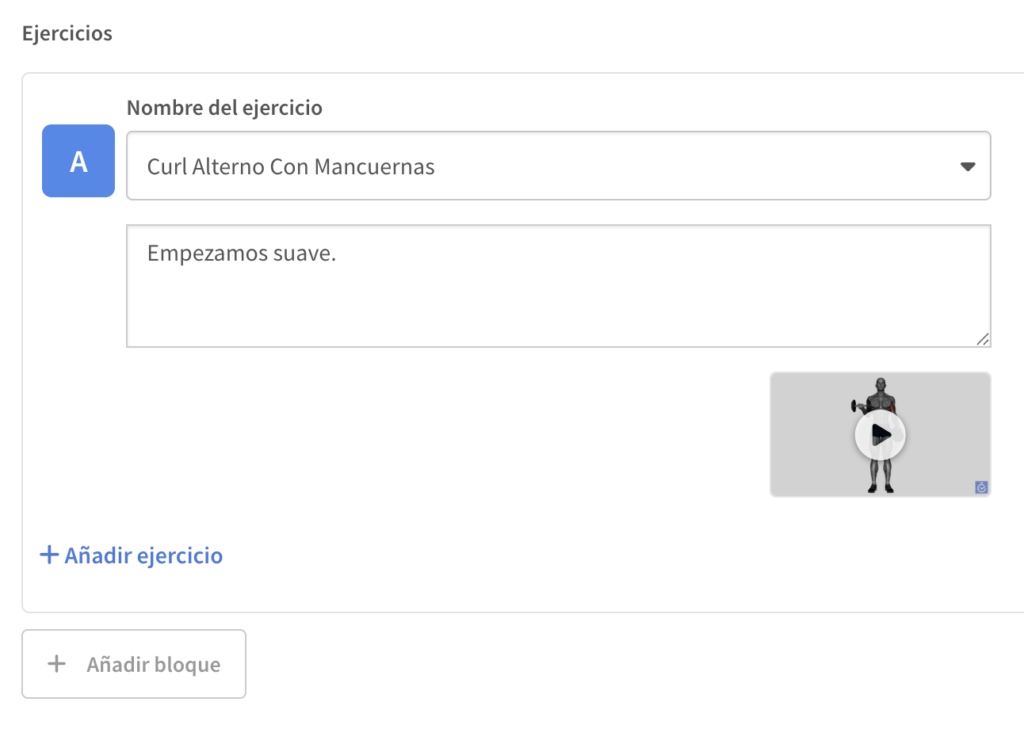The width and height of the screenshot is (1024, 740).
Task: Click the figure's head in the exercise preview
Action: (x=880, y=384)
